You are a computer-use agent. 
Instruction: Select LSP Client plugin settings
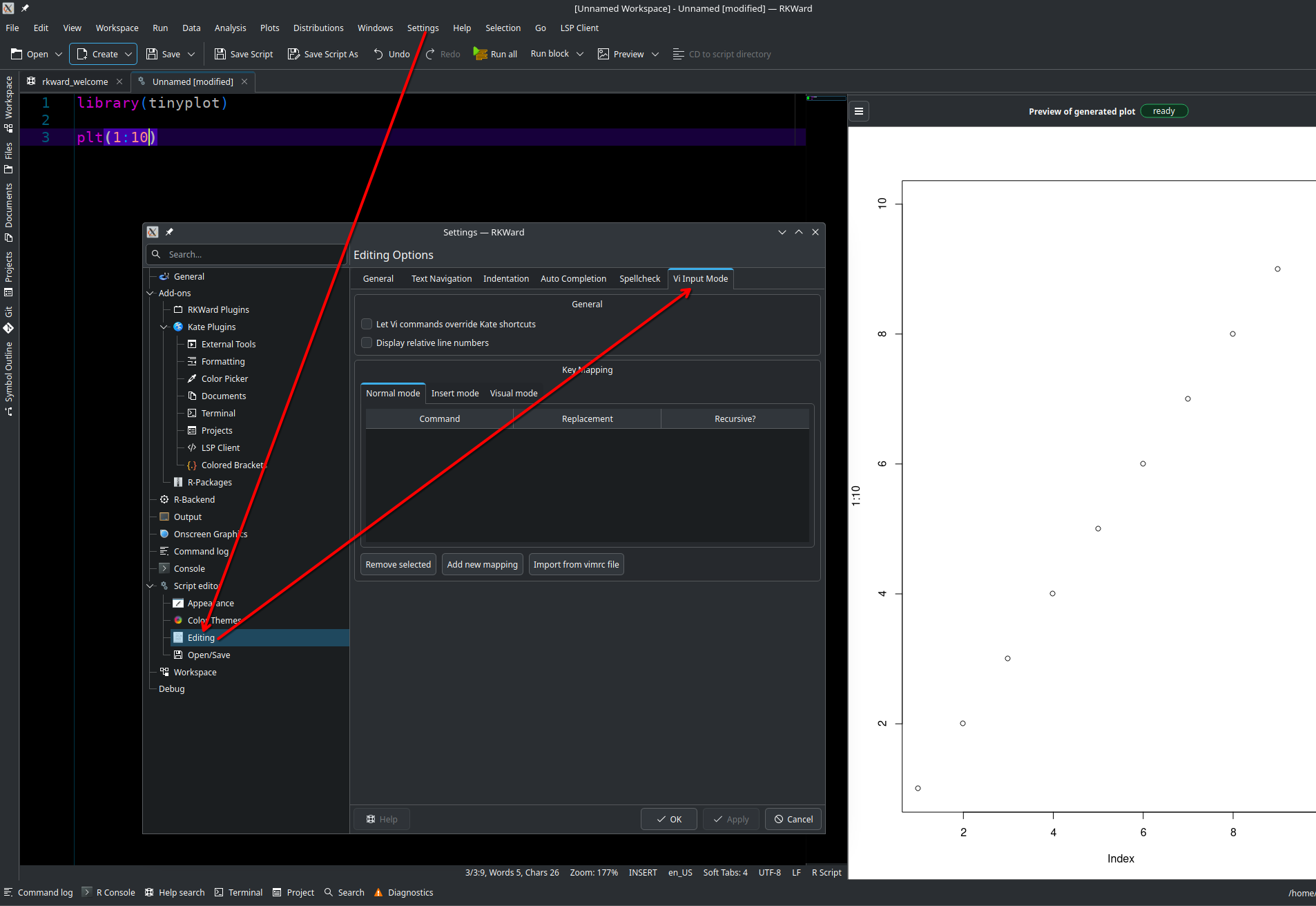(x=220, y=447)
